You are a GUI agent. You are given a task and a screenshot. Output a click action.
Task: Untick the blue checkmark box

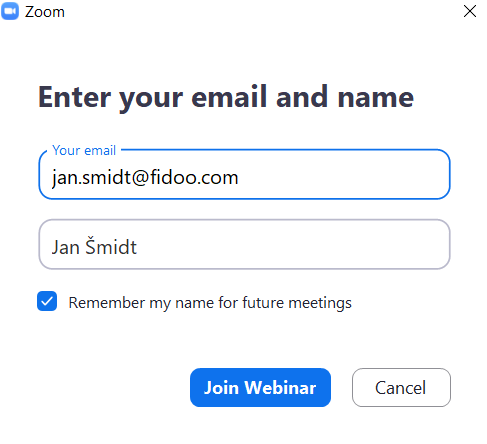click(47, 301)
